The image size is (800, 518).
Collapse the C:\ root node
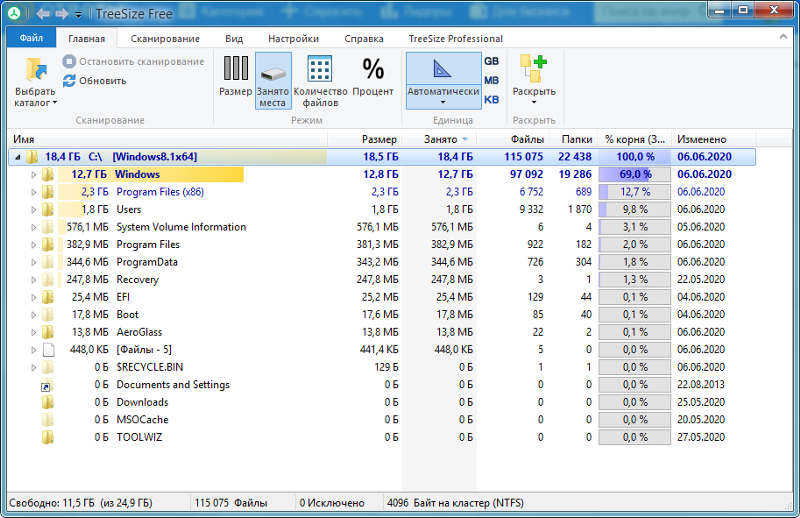[18, 157]
